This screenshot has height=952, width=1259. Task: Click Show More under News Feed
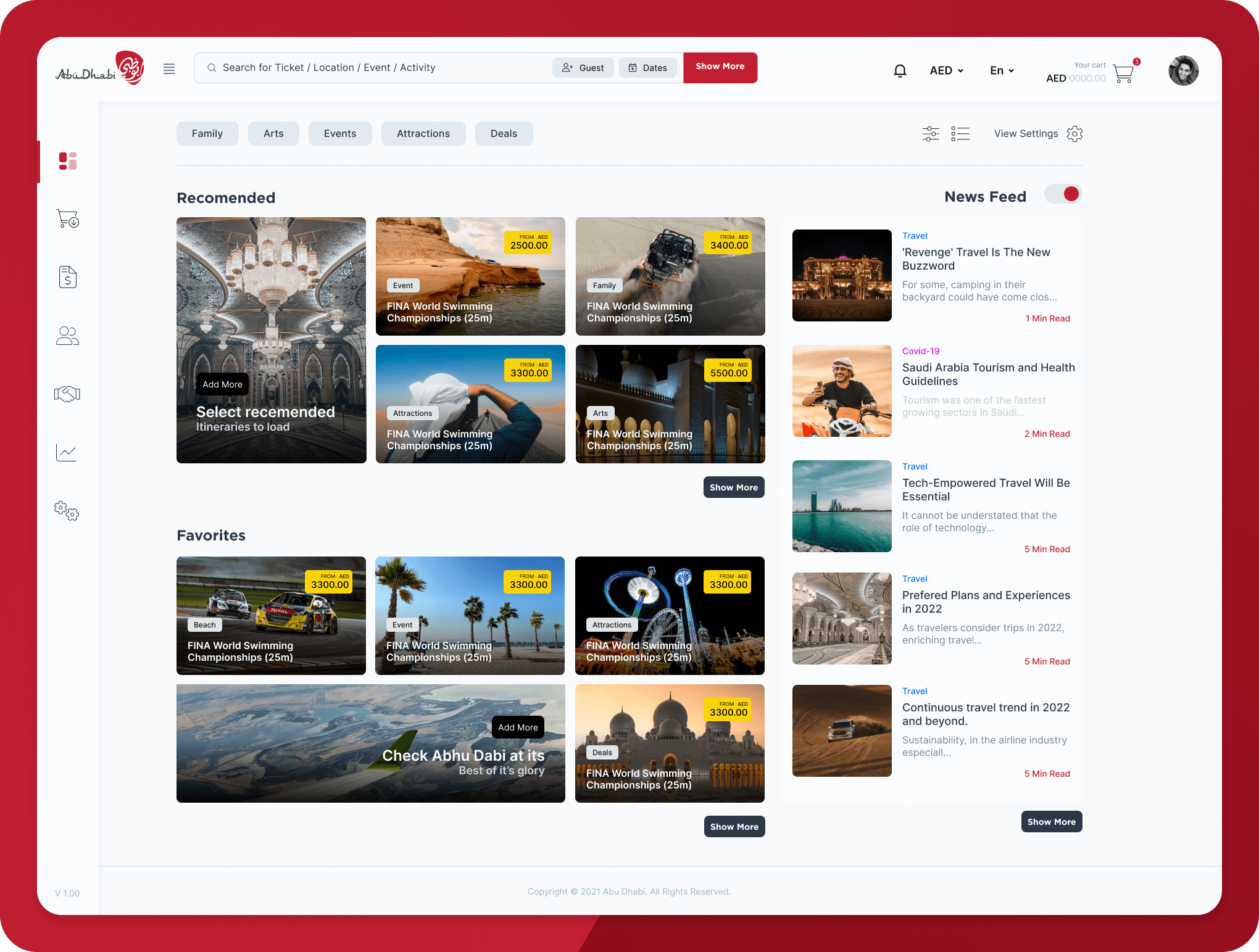(1052, 822)
